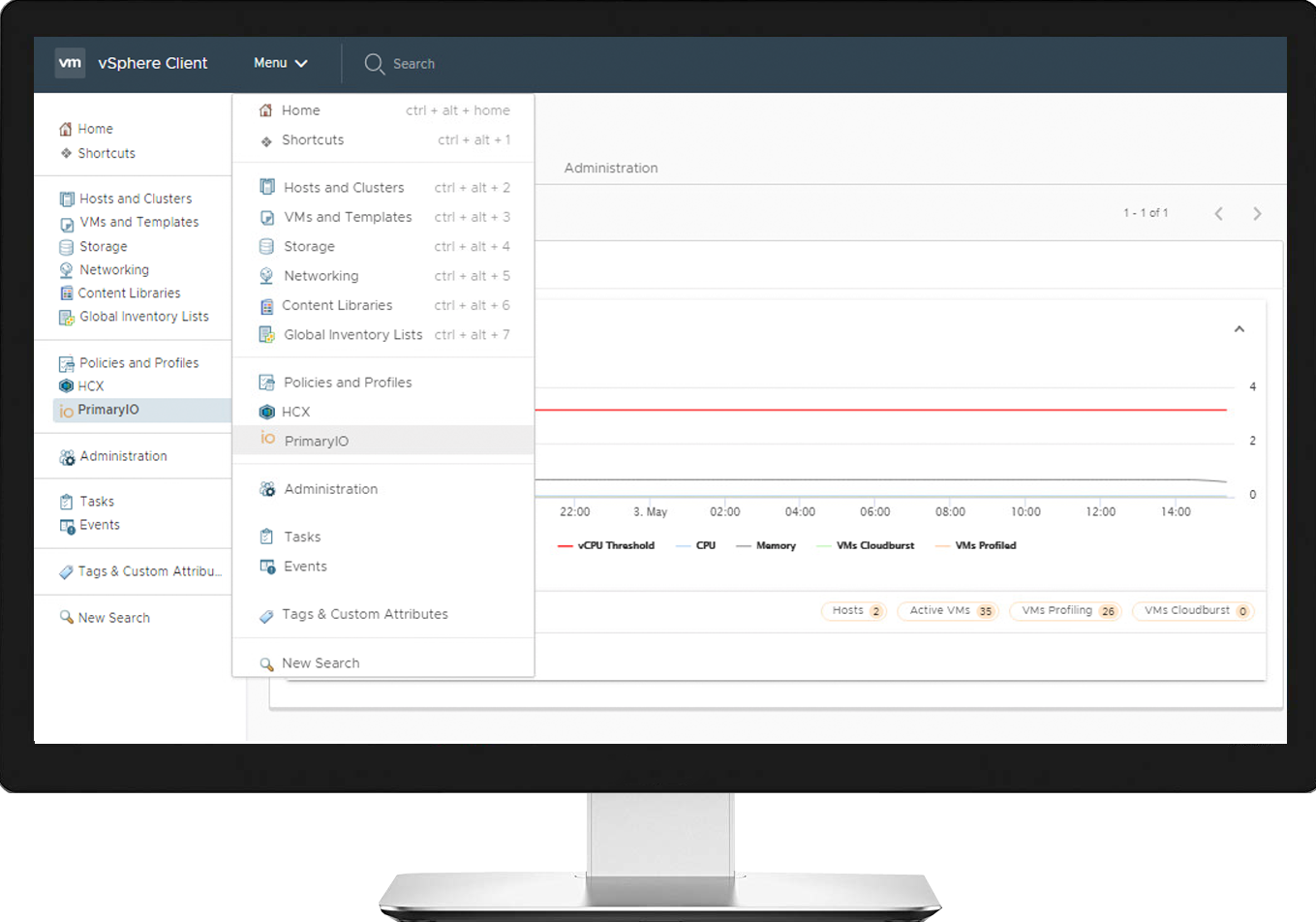Viewport: 1316px width, 922px height.
Task: Click Hosts and Clusters icon in sidebar
Action: [x=67, y=199]
